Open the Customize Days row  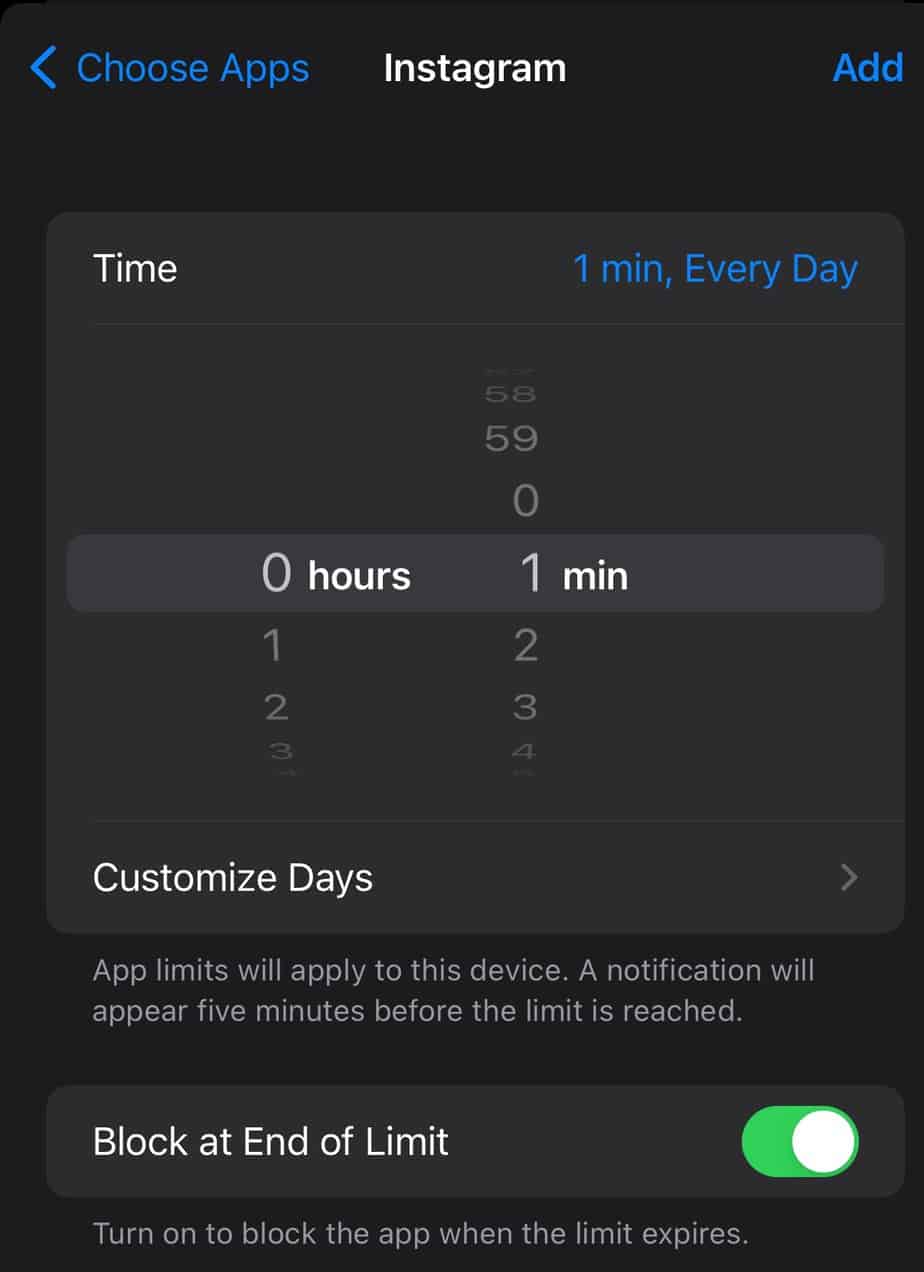pos(475,878)
